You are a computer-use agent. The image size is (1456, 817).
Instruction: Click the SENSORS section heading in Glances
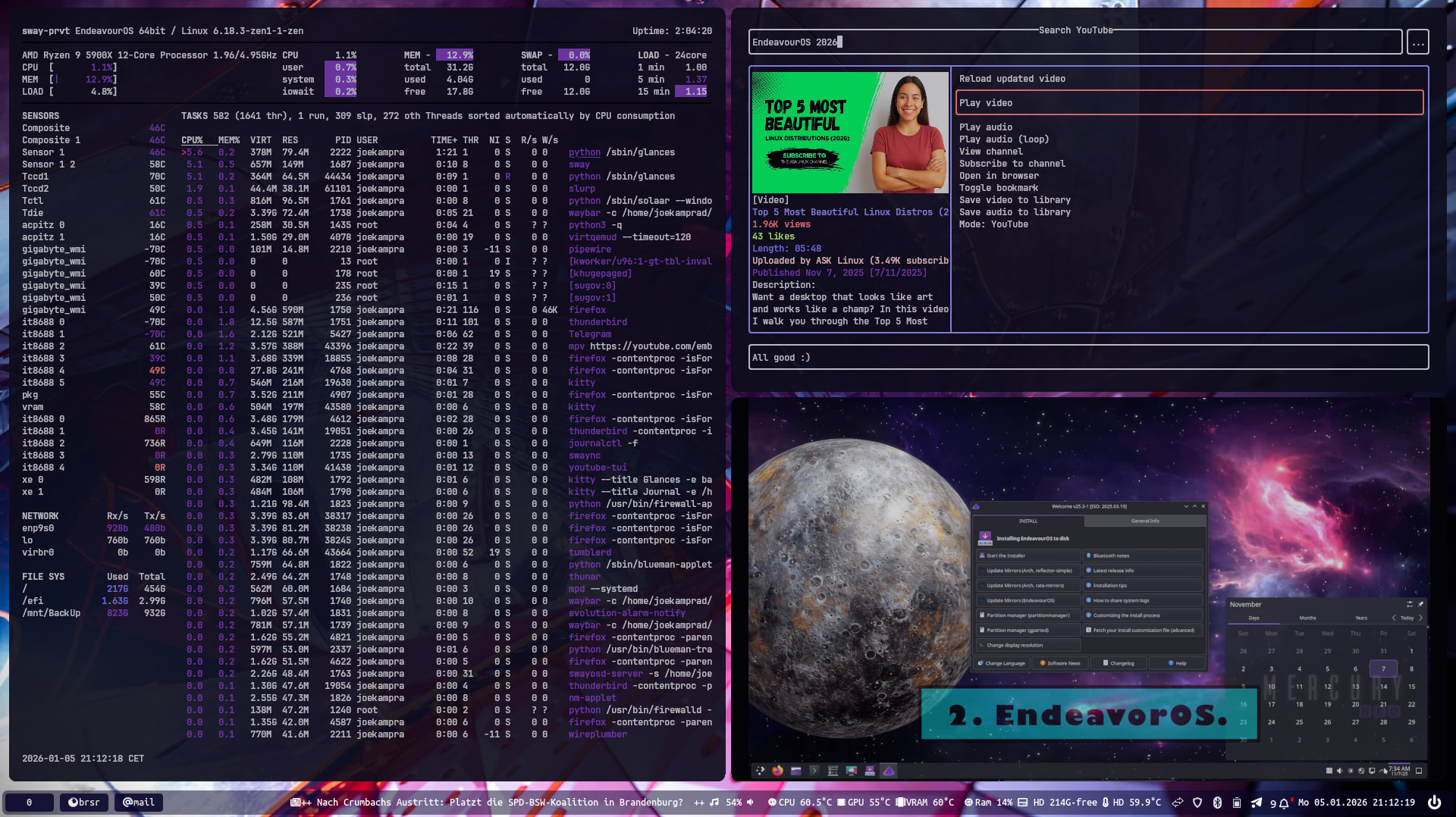40,116
